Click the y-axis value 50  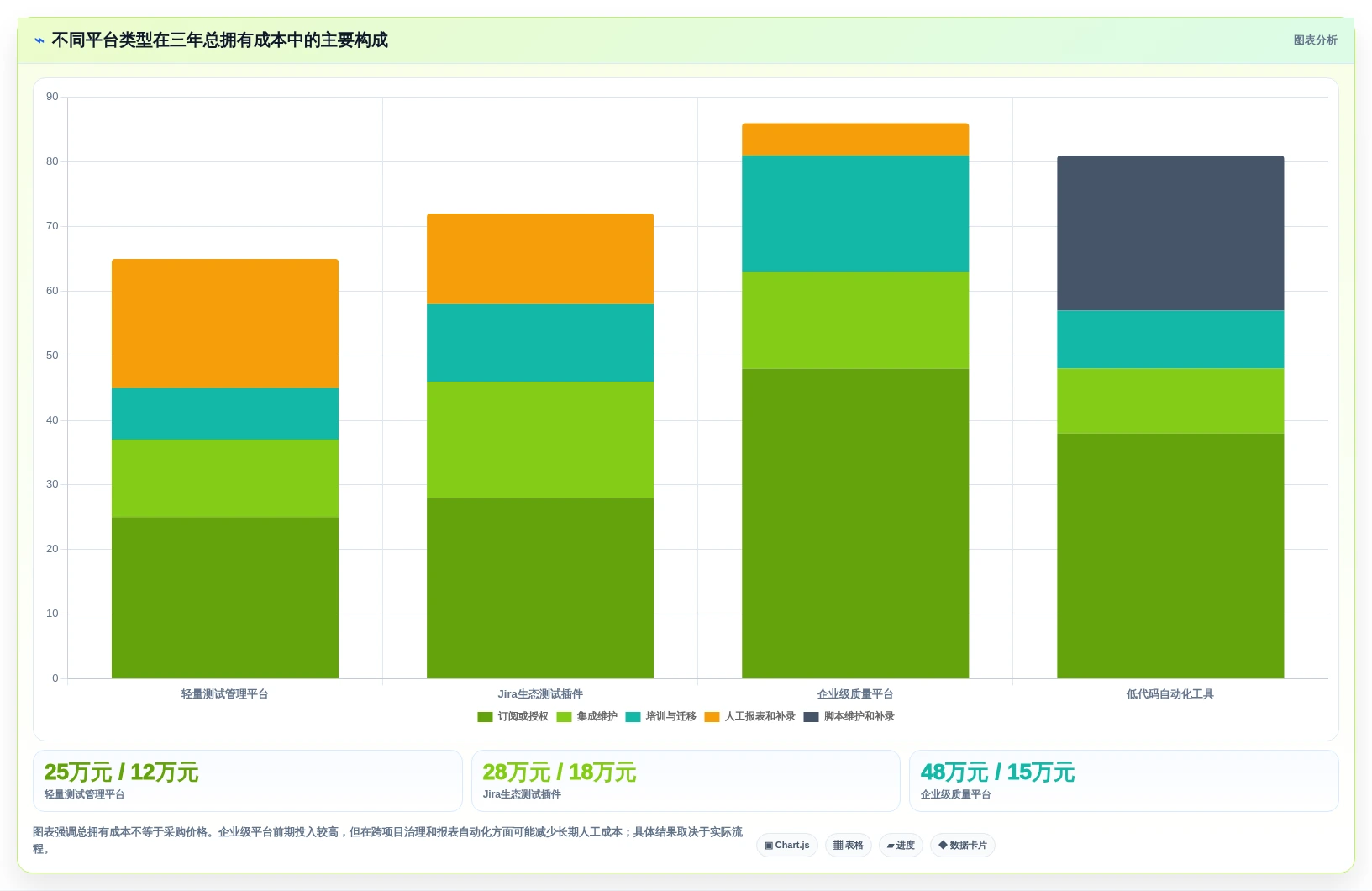pyautogui.click(x=52, y=356)
